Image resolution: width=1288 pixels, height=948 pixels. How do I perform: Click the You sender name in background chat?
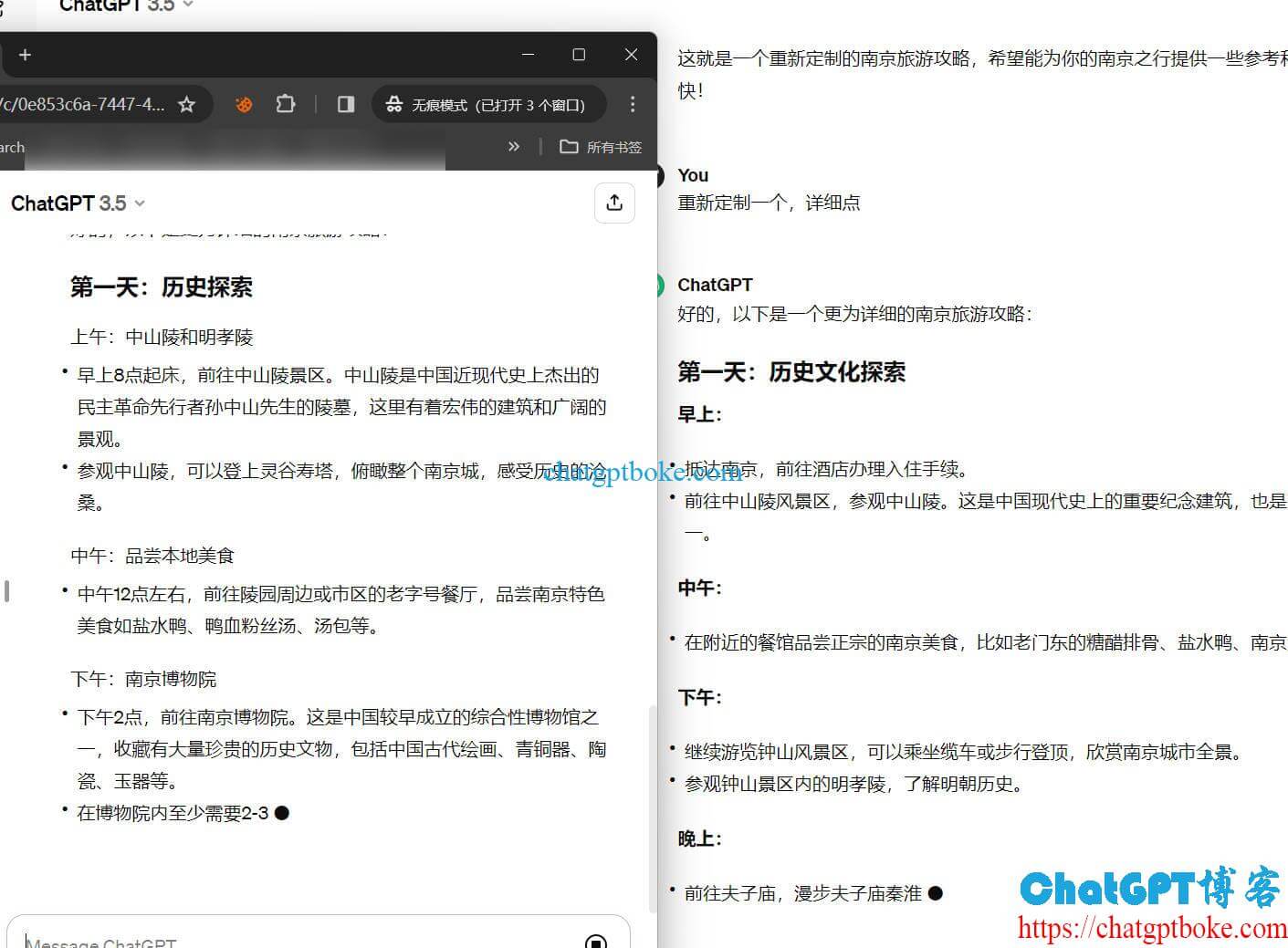[693, 175]
